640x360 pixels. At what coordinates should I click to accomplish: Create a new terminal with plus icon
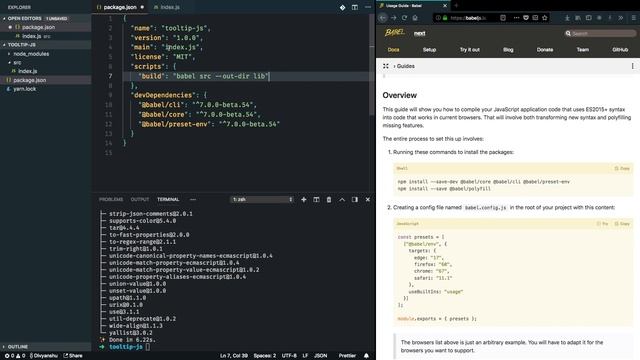tap(304, 200)
